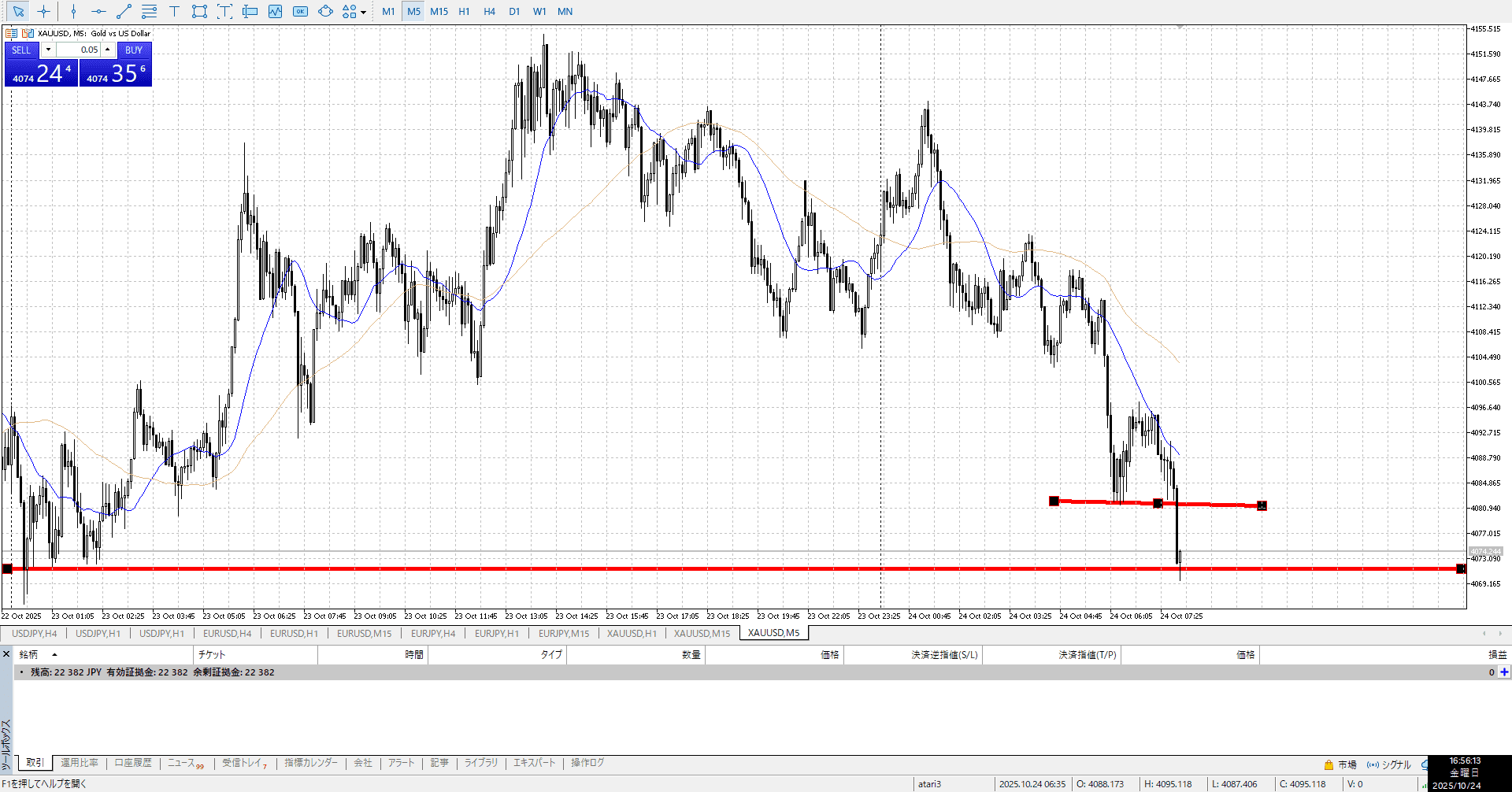Toggle the H1 timeframe button
The width and height of the screenshot is (1512, 792).
point(464,11)
